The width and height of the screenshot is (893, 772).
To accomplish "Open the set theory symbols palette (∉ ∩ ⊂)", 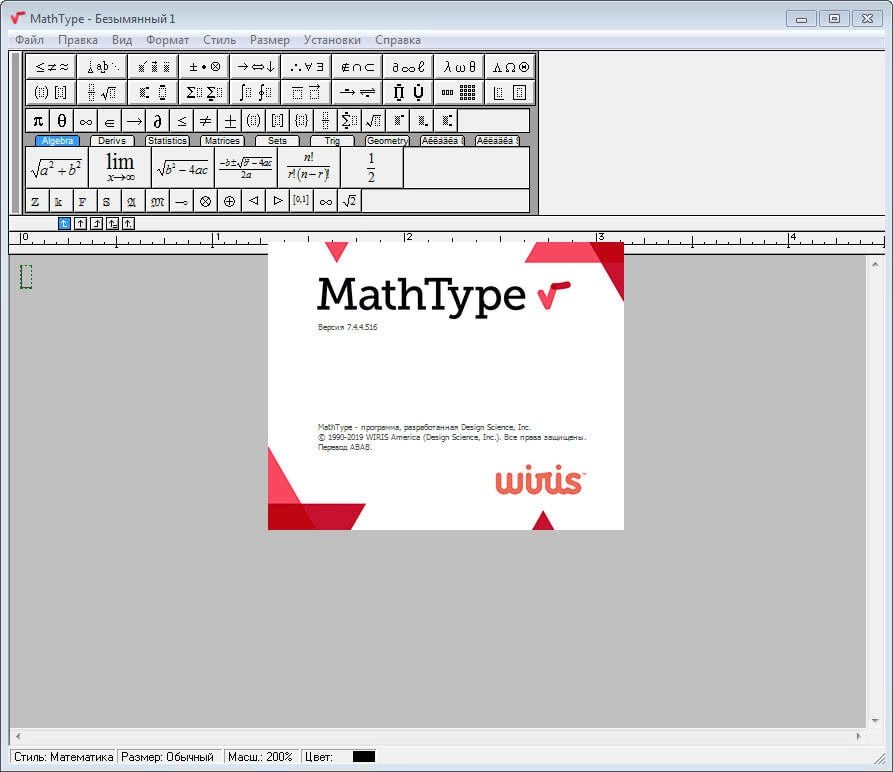I will (x=357, y=67).
